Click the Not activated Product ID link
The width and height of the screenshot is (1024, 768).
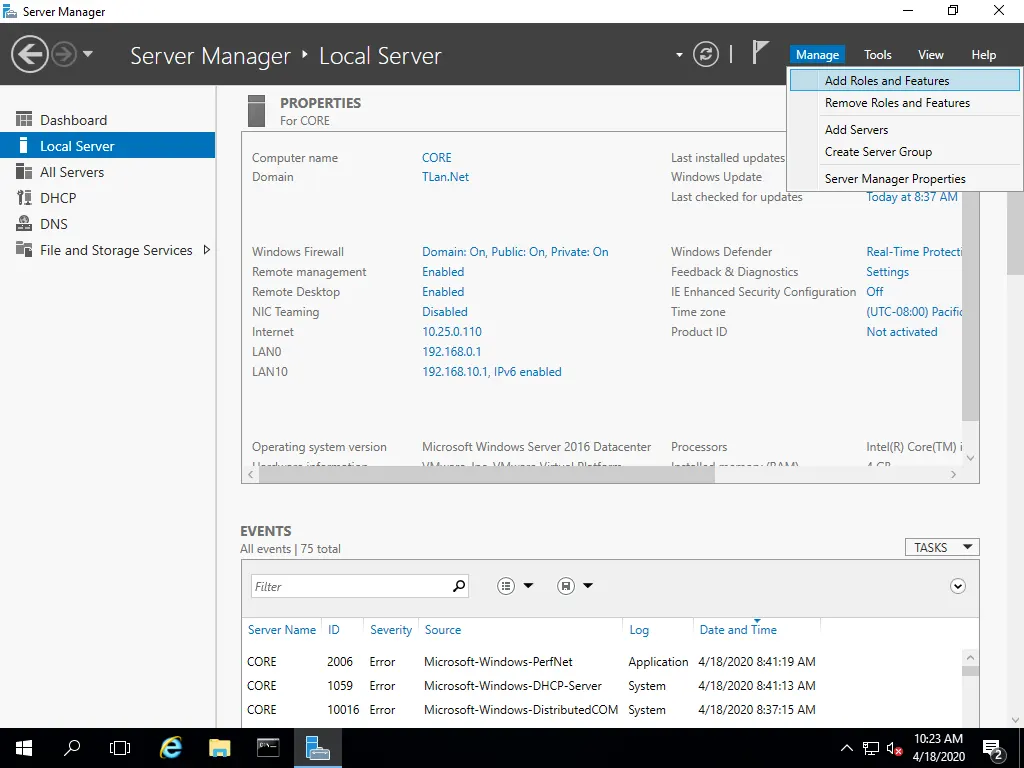coord(902,331)
